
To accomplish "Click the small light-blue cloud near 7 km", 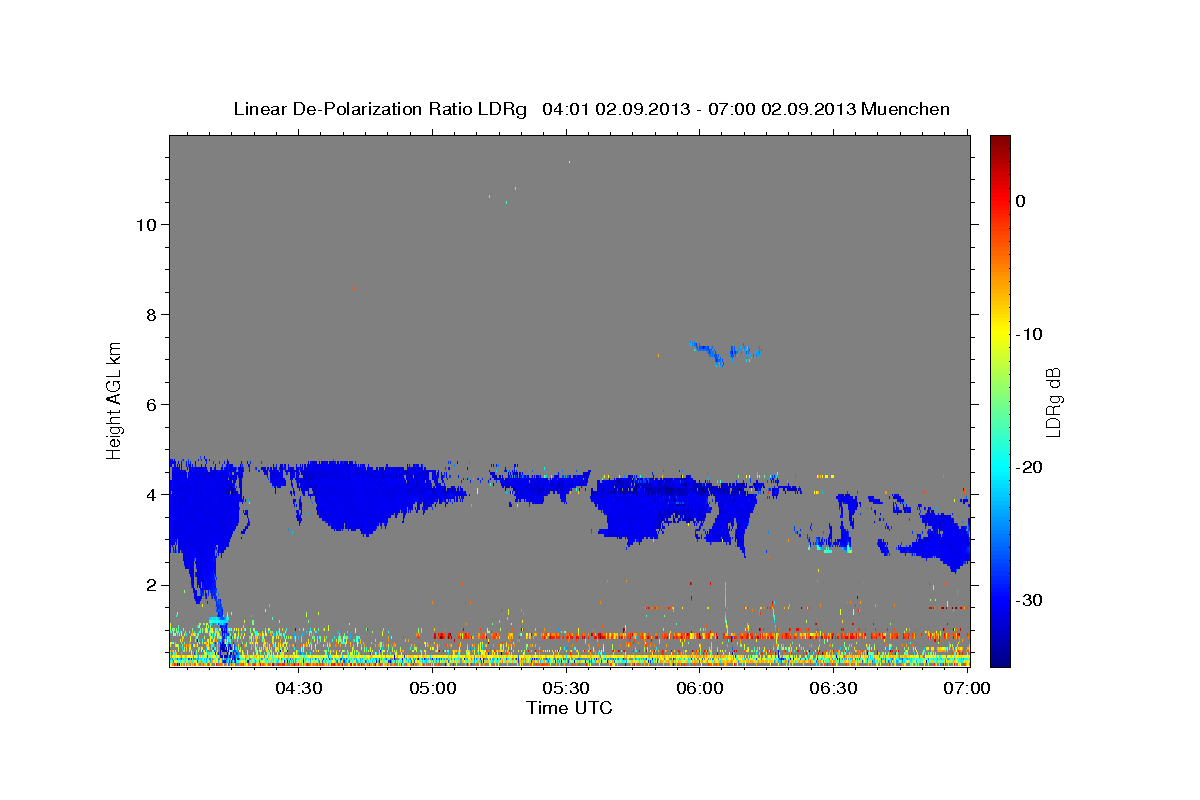I will tap(725, 352).
